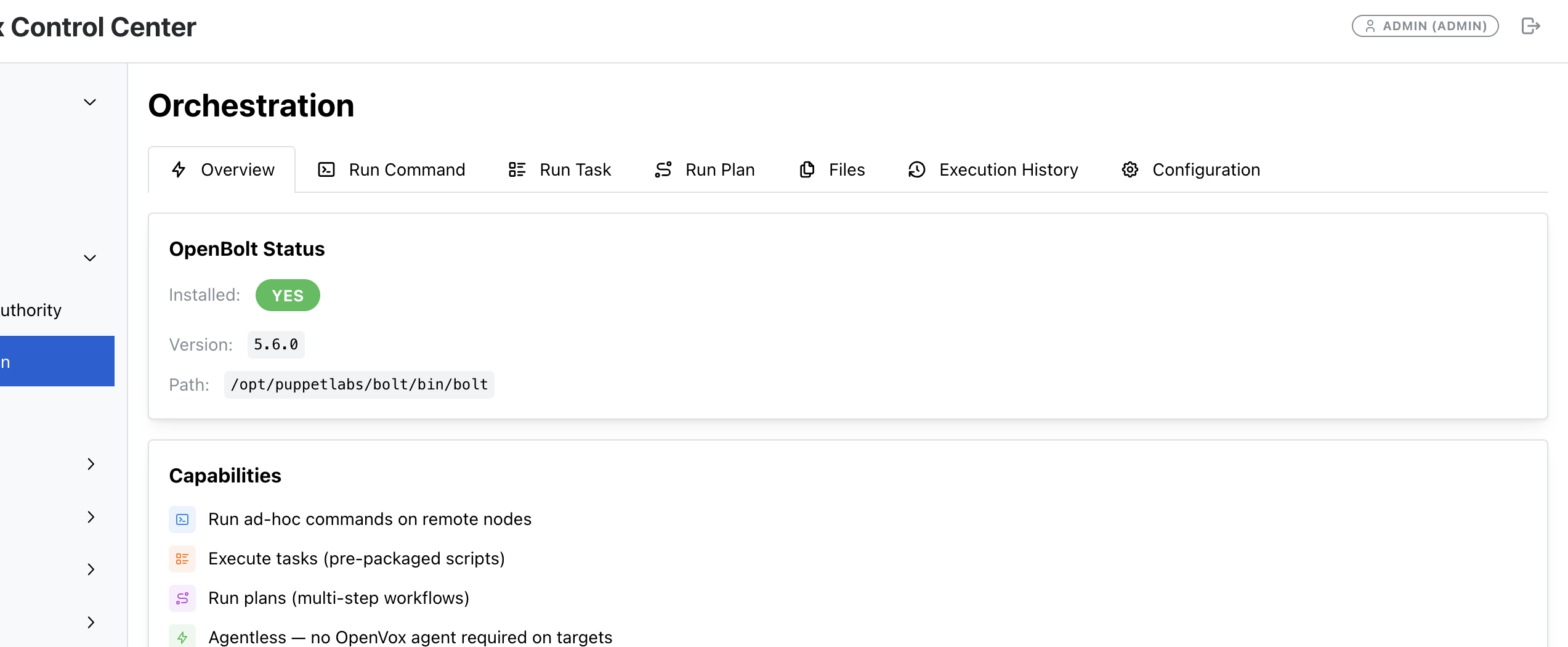Collapse the sidebar section above the authority item

click(90, 258)
